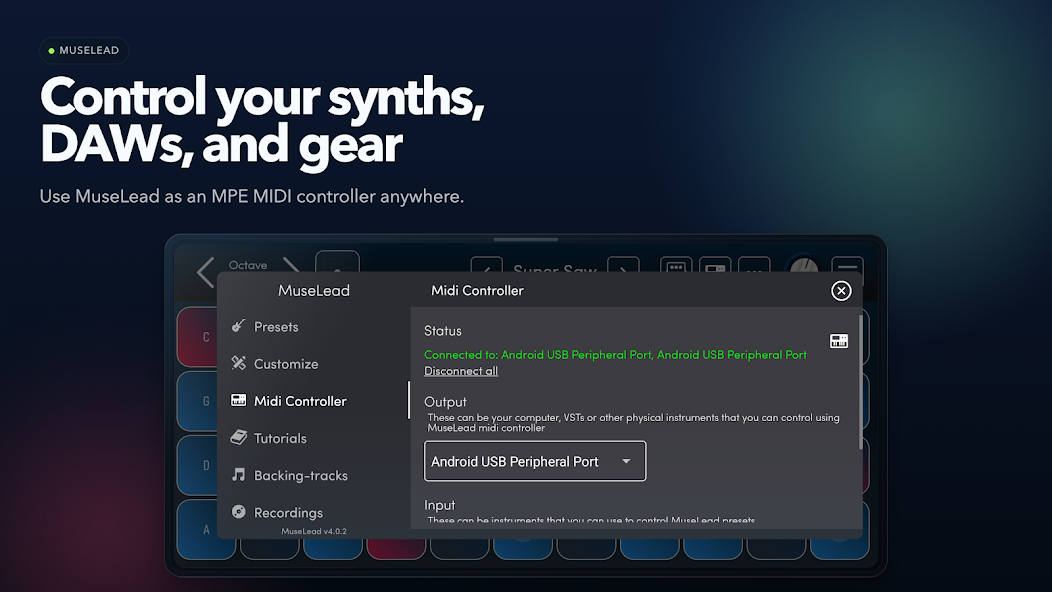Adjust the round knob in top toolbar
The width and height of the screenshot is (1052, 592).
[803, 268]
